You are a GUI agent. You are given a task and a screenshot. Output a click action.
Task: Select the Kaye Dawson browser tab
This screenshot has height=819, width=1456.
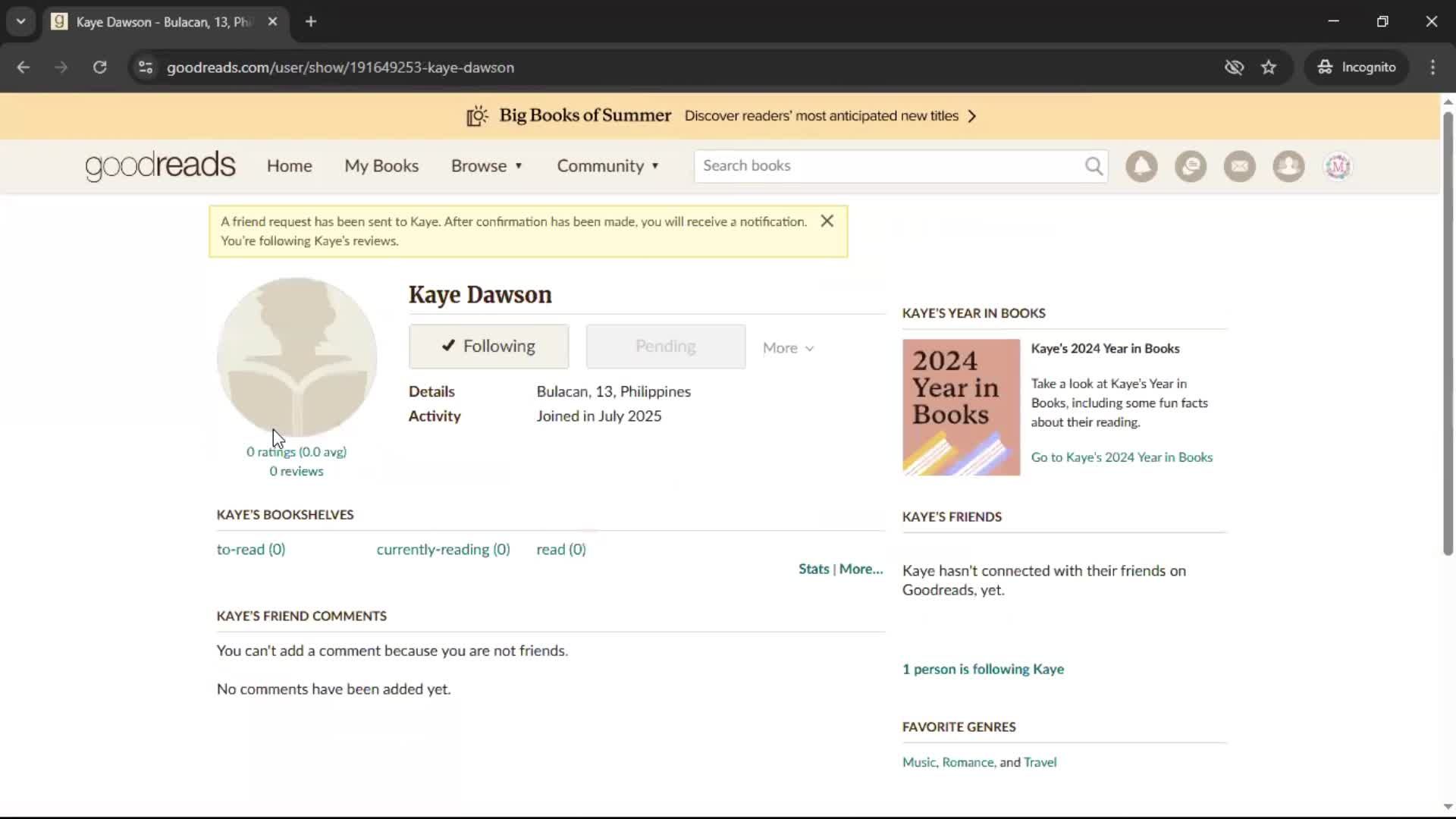(x=165, y=22)
